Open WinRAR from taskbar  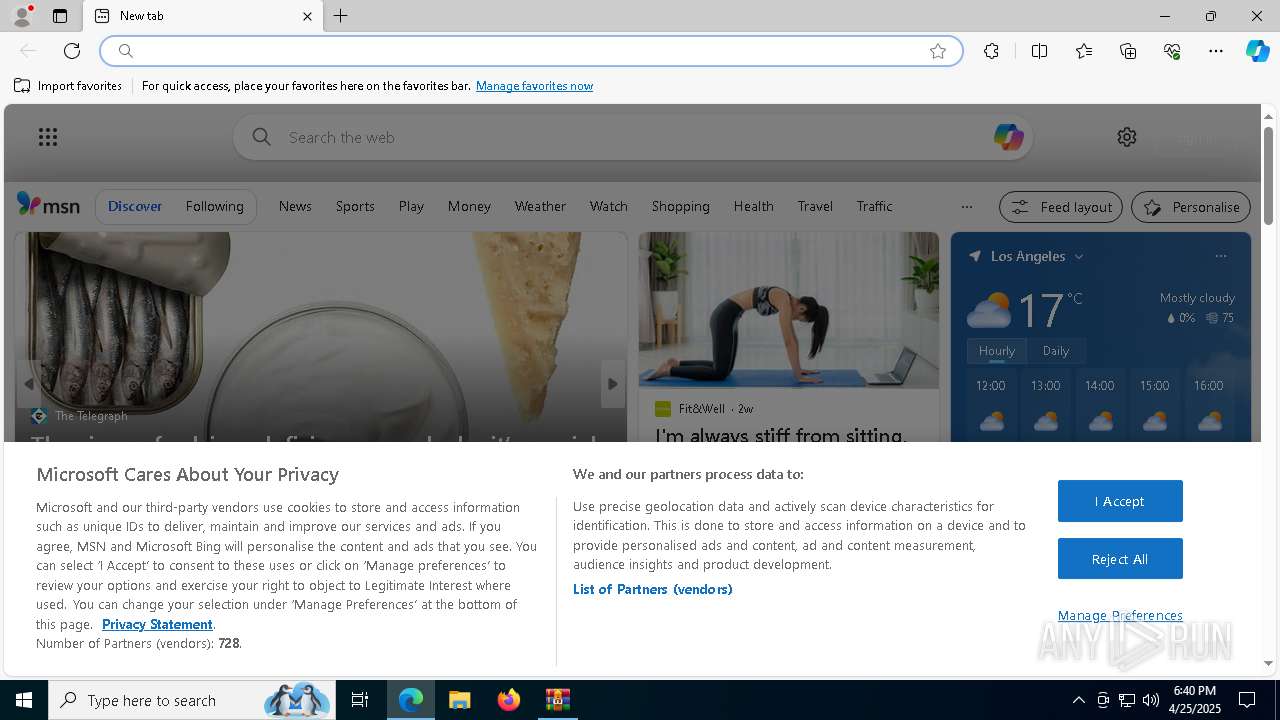[557, 700]
